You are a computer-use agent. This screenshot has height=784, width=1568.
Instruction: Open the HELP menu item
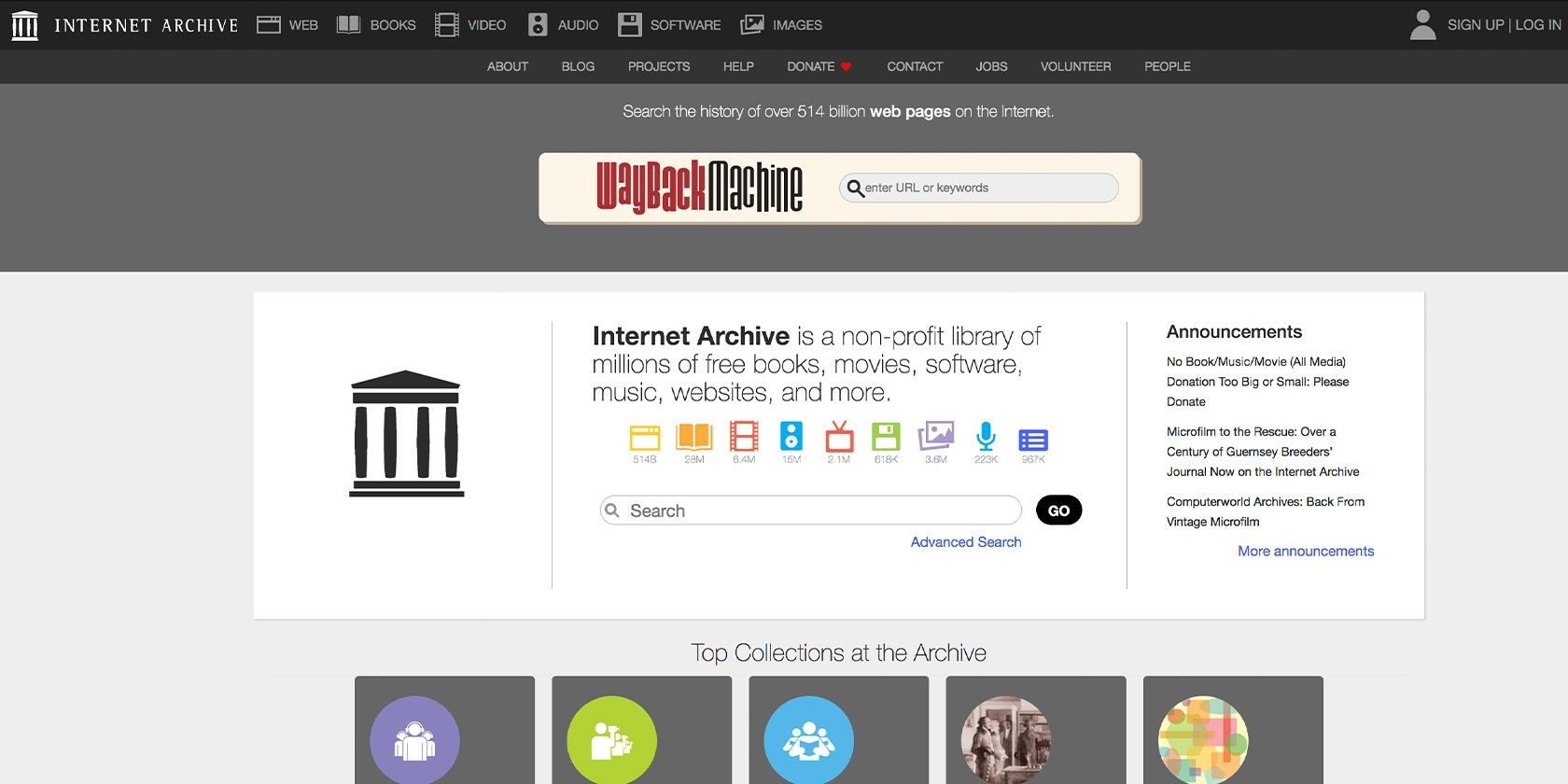tap(738, 67)
